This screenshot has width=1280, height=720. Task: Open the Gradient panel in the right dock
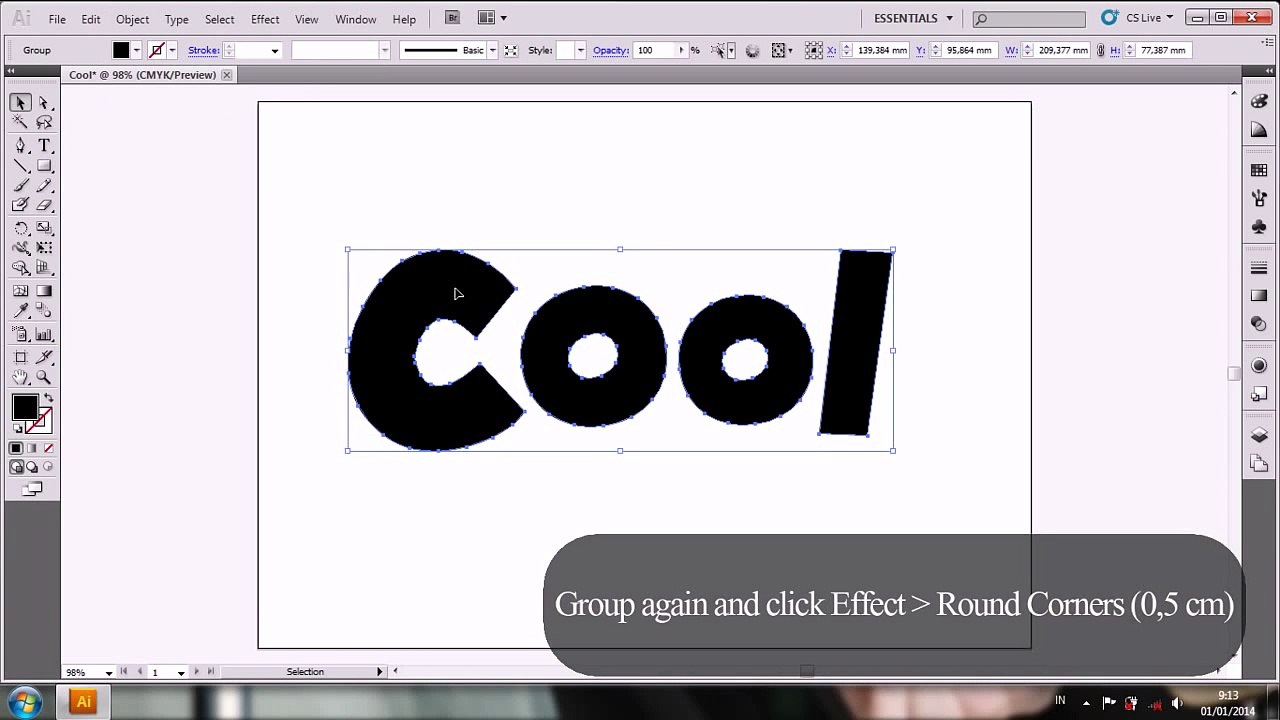point(1259,296)
